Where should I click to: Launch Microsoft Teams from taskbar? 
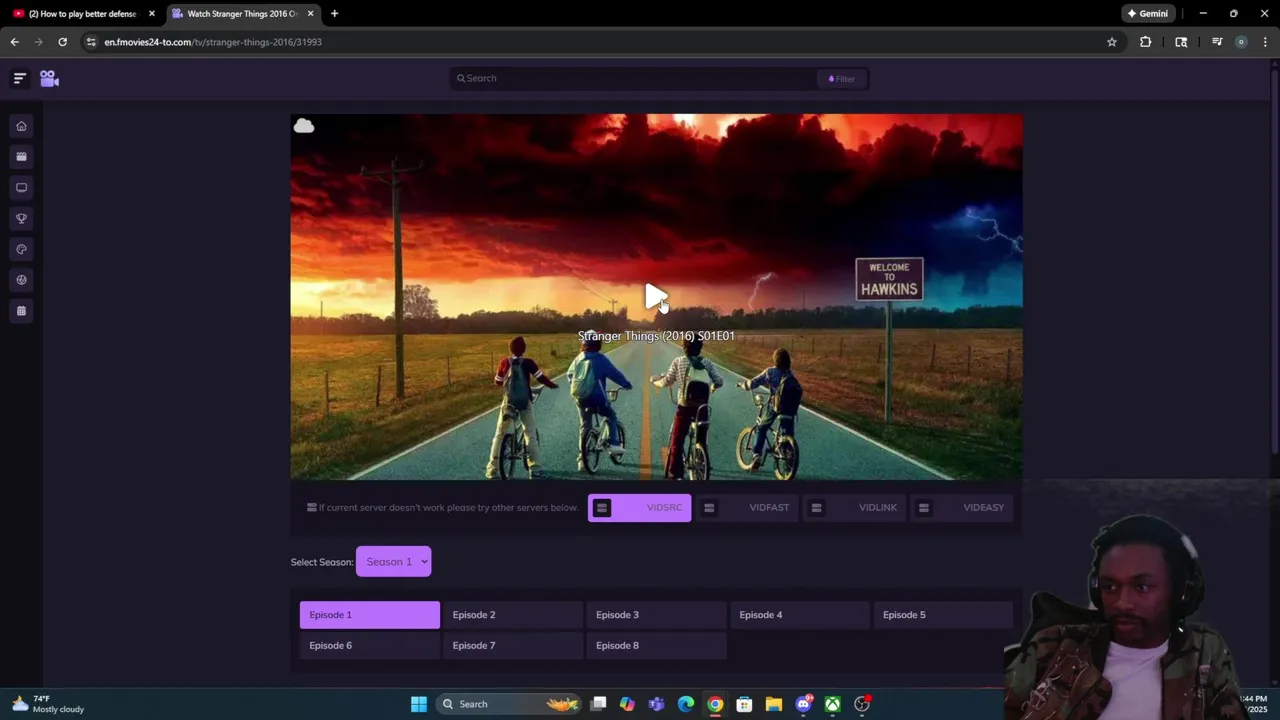[x=656, y=704]
